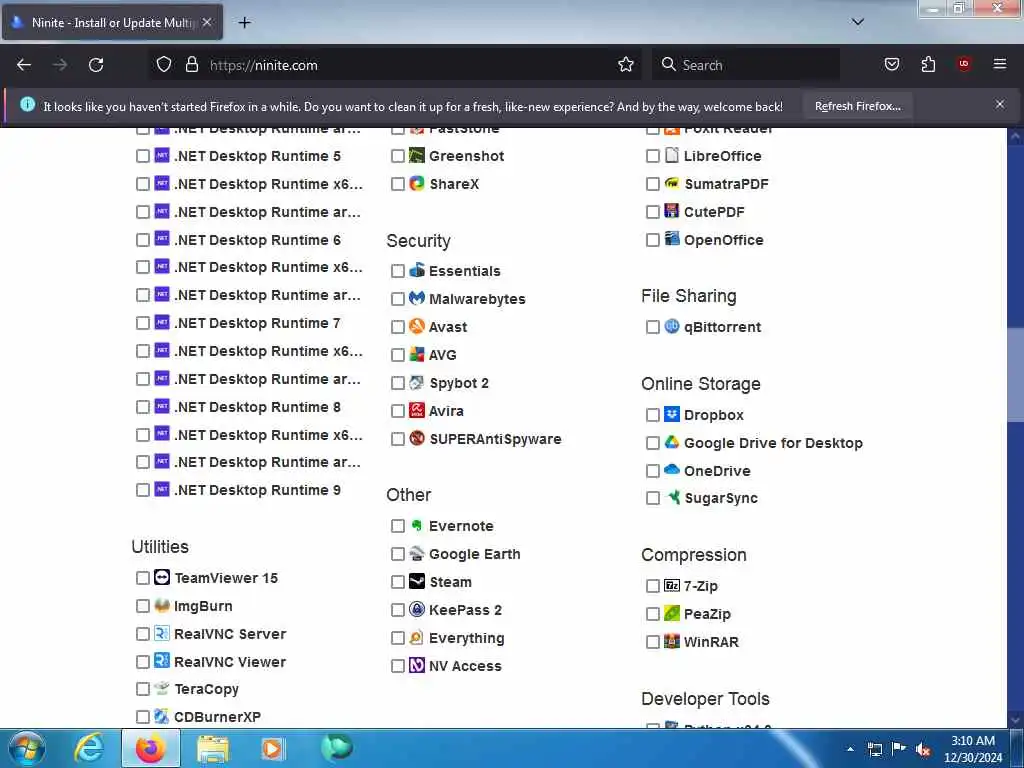Open the uBlock Origin extension icon
The image size is (1024, 768).
point(964,64)
